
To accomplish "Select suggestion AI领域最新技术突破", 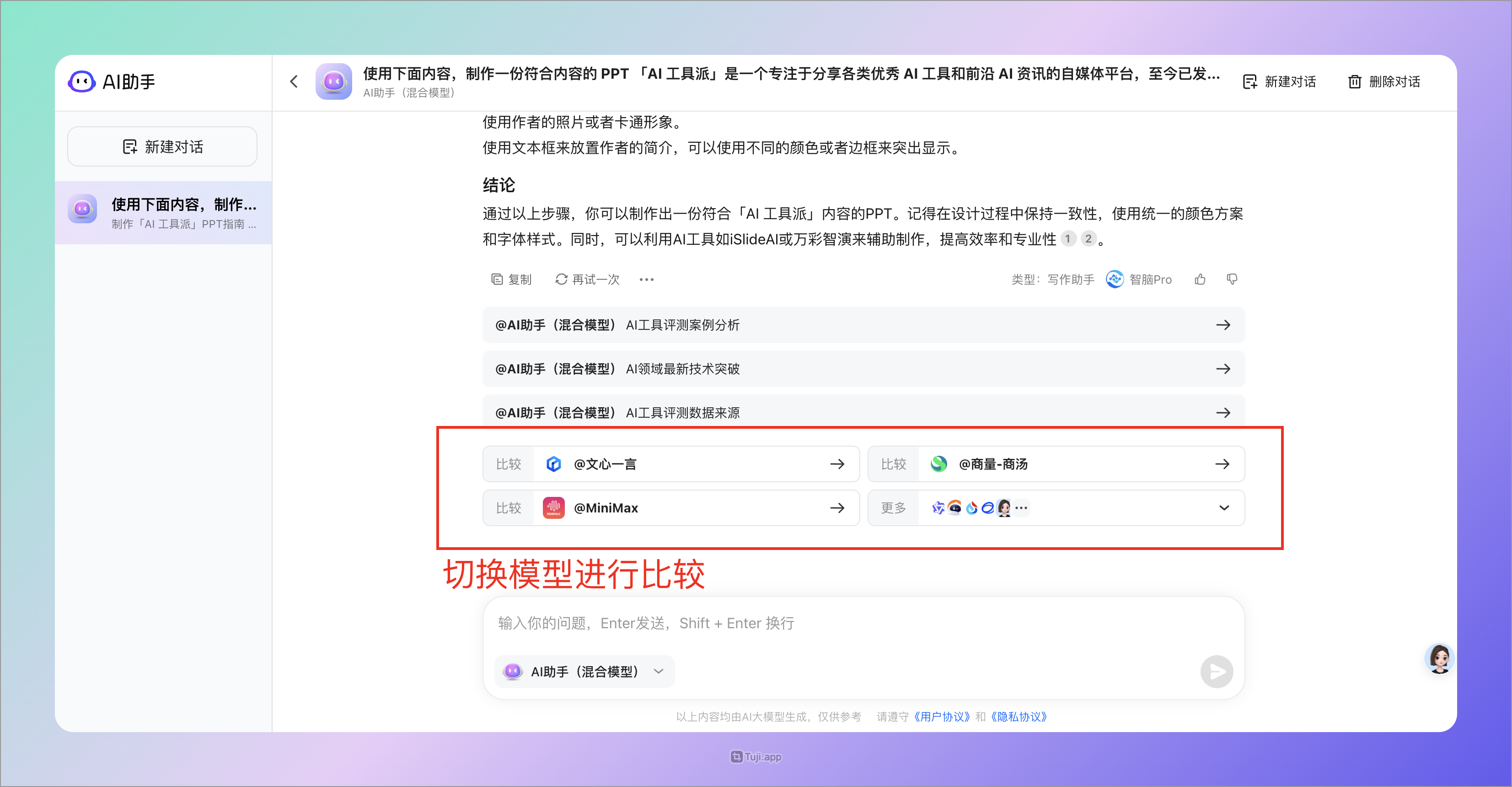I will point(863,369).
